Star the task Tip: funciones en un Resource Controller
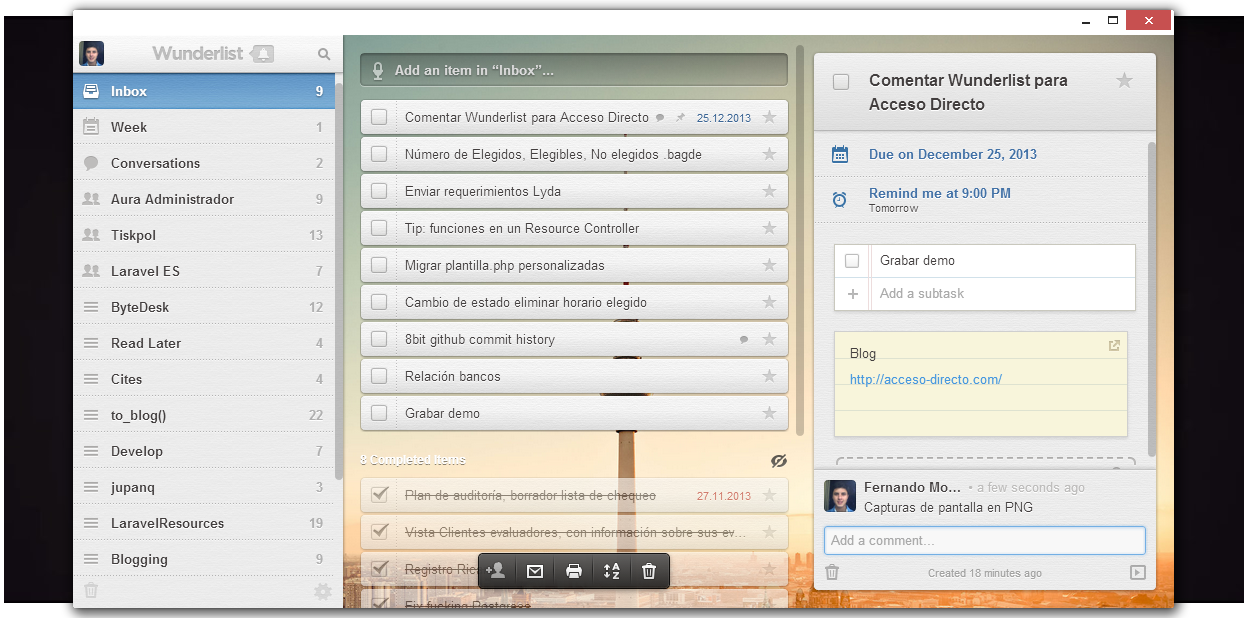The width and height of the screenshot is (1248, 618). [x=769, y=228]
